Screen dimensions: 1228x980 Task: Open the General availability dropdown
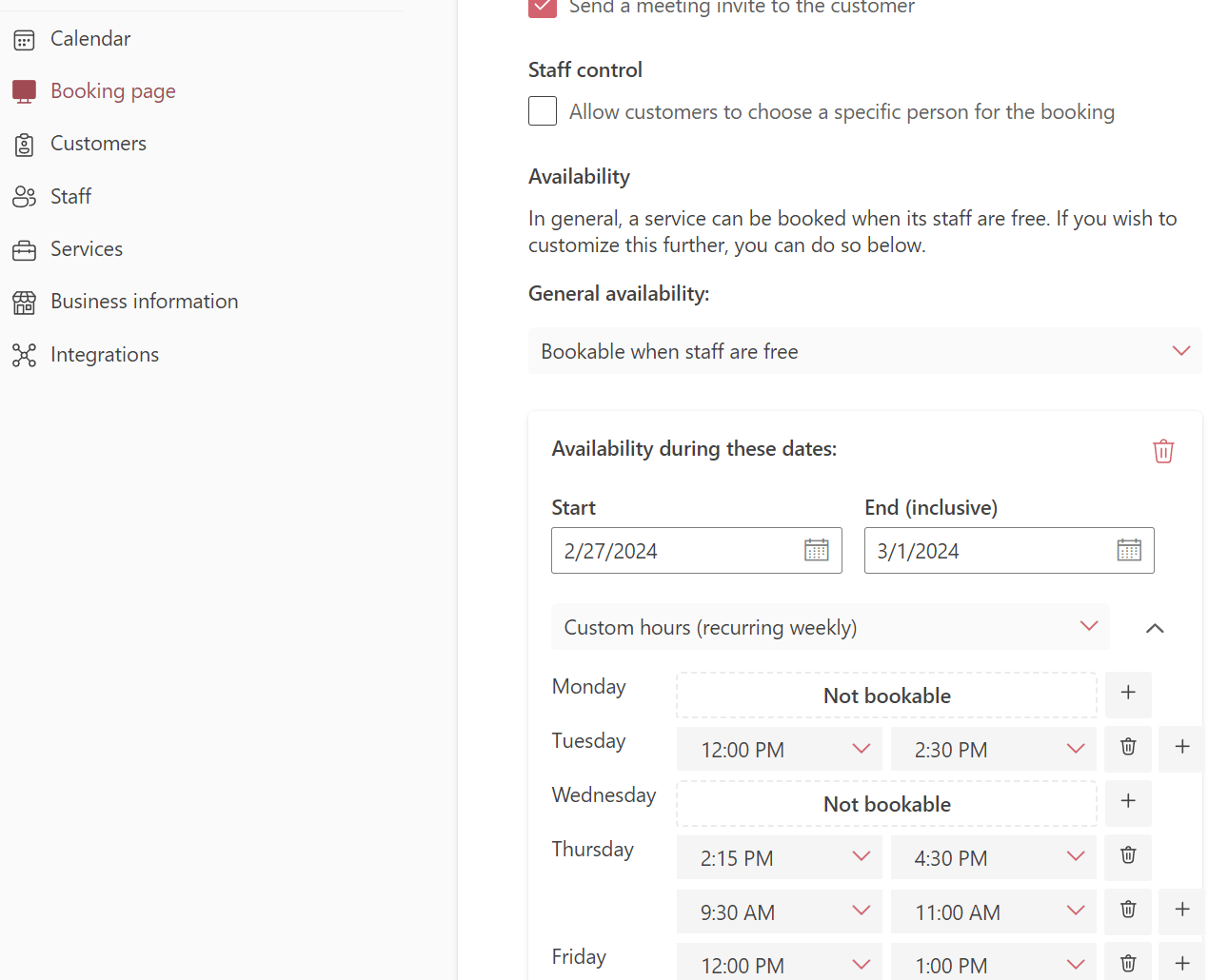865,351
